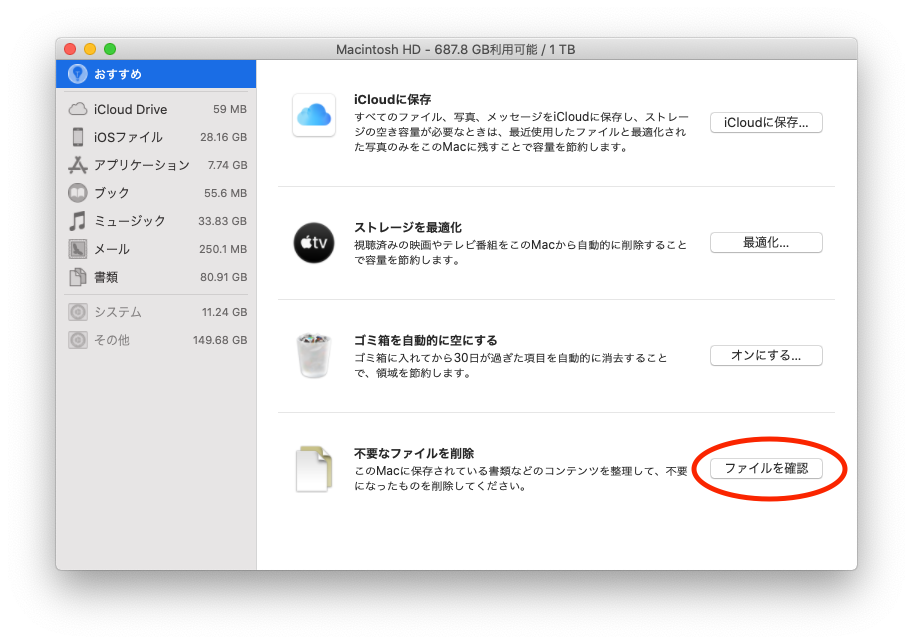Zoom the window with green button
Screen dimensions: 913x644
click(x=110, y=49)
